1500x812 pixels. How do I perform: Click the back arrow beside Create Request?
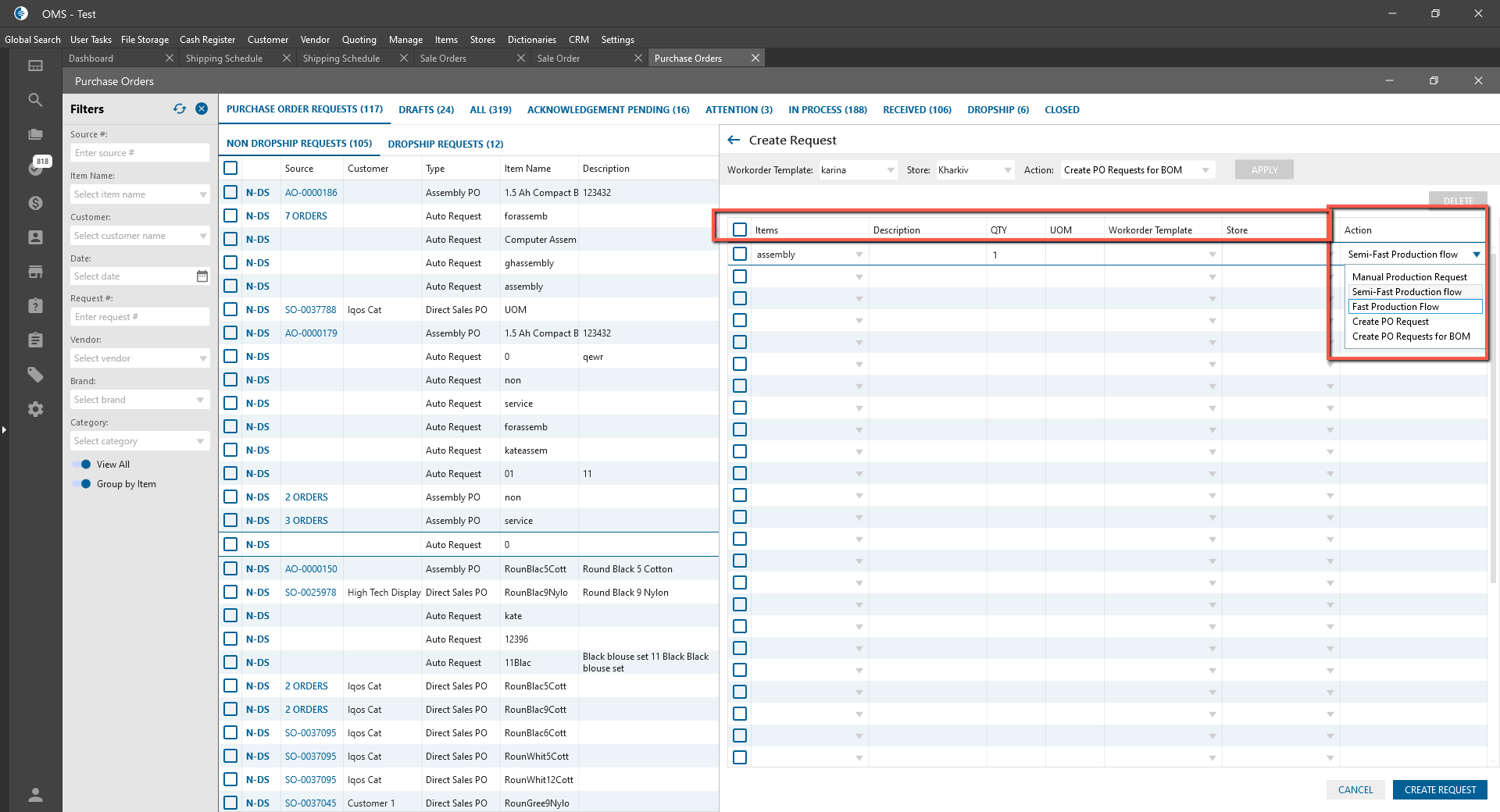click(734, 141)
